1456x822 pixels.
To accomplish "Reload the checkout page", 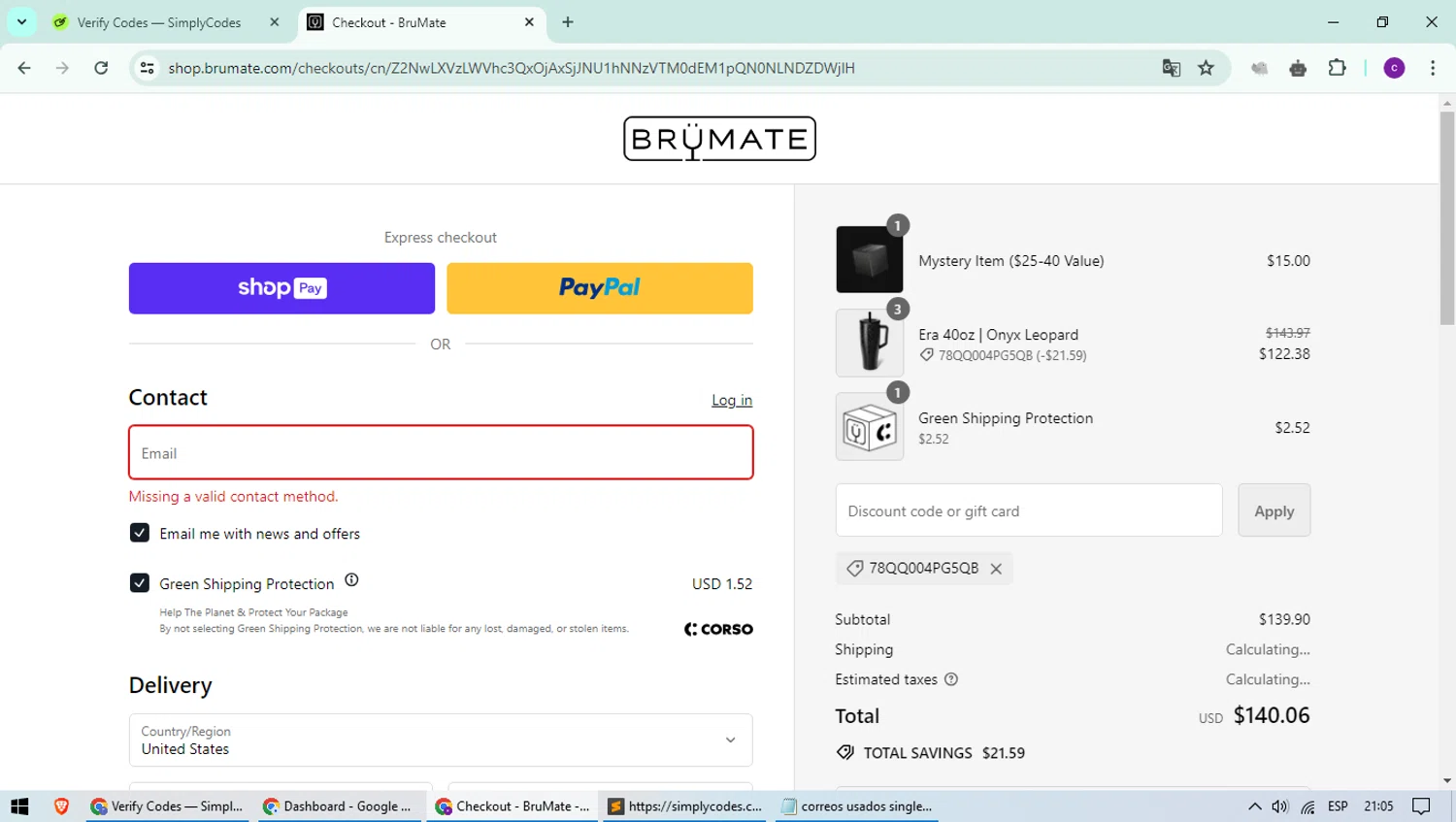I will click(101, 68).
